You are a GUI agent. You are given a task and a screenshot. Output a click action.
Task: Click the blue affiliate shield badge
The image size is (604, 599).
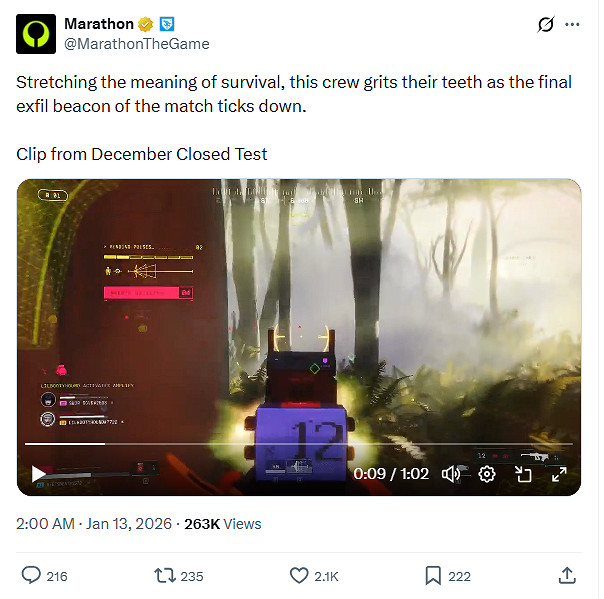point(167,24)
